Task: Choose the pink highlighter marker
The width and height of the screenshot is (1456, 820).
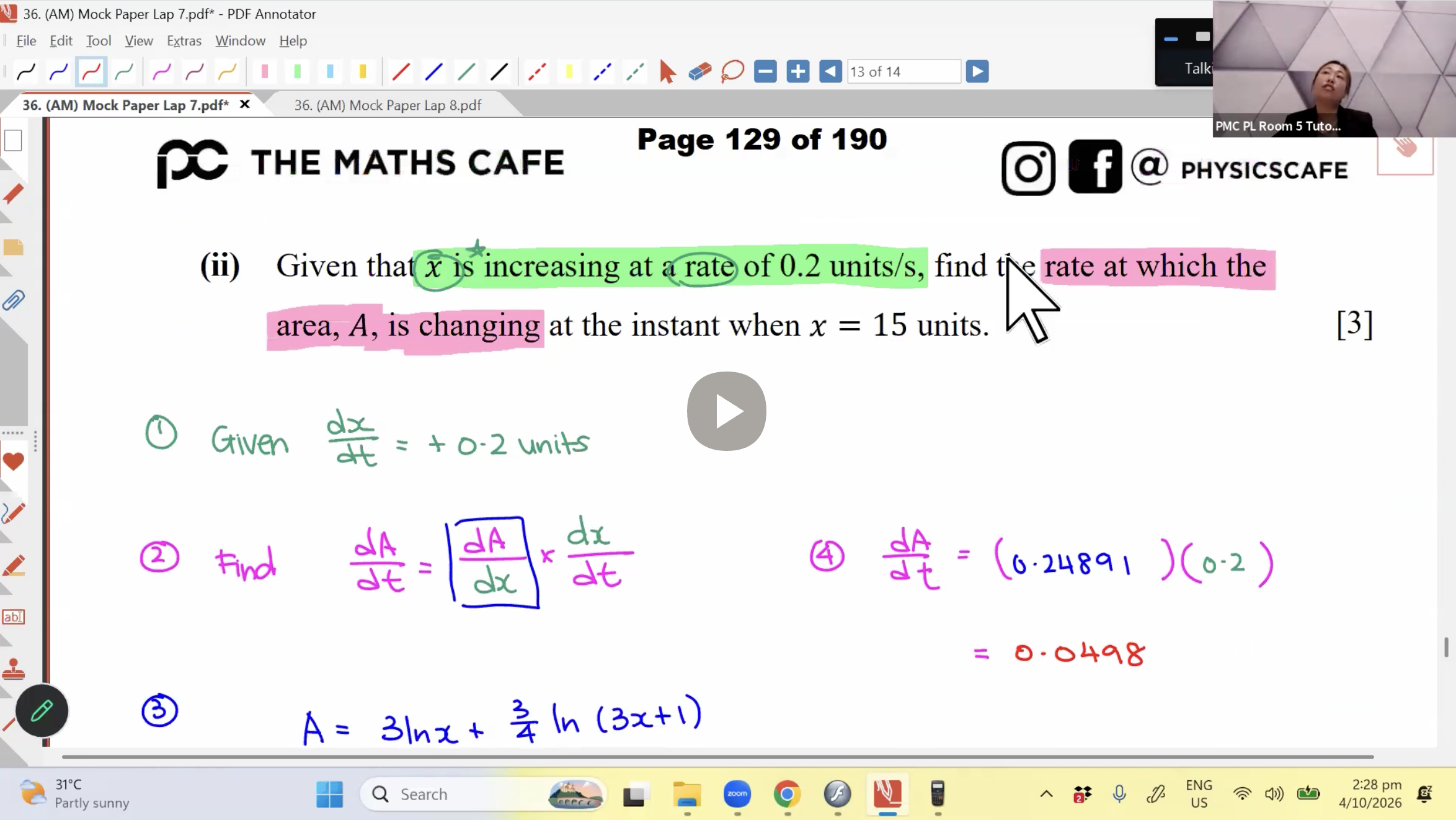Action: [265, 72]
